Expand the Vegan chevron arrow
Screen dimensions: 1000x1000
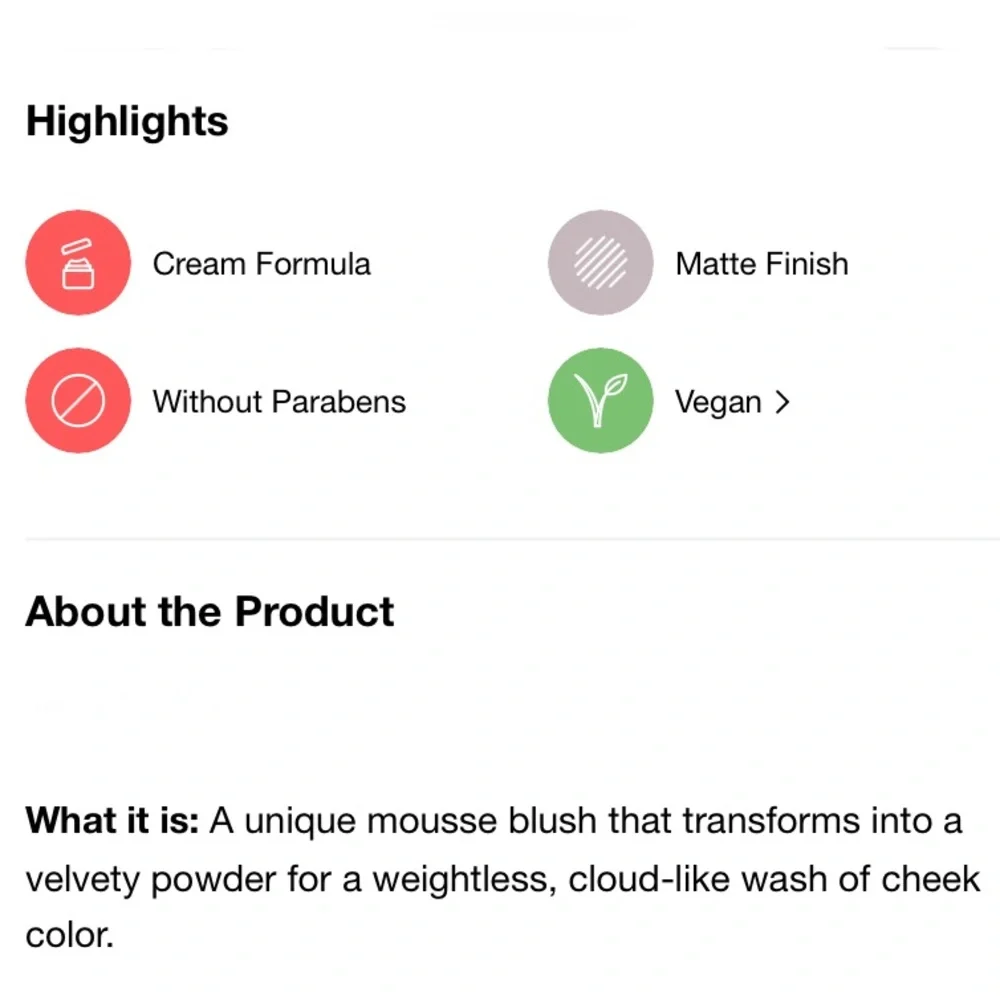(x=783, y=402)
